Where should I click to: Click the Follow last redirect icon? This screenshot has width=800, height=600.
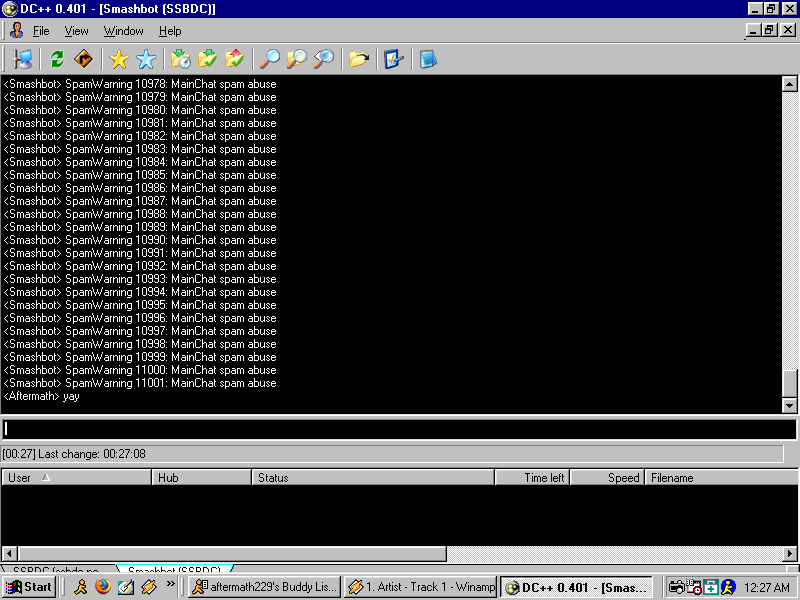(84, 60)
